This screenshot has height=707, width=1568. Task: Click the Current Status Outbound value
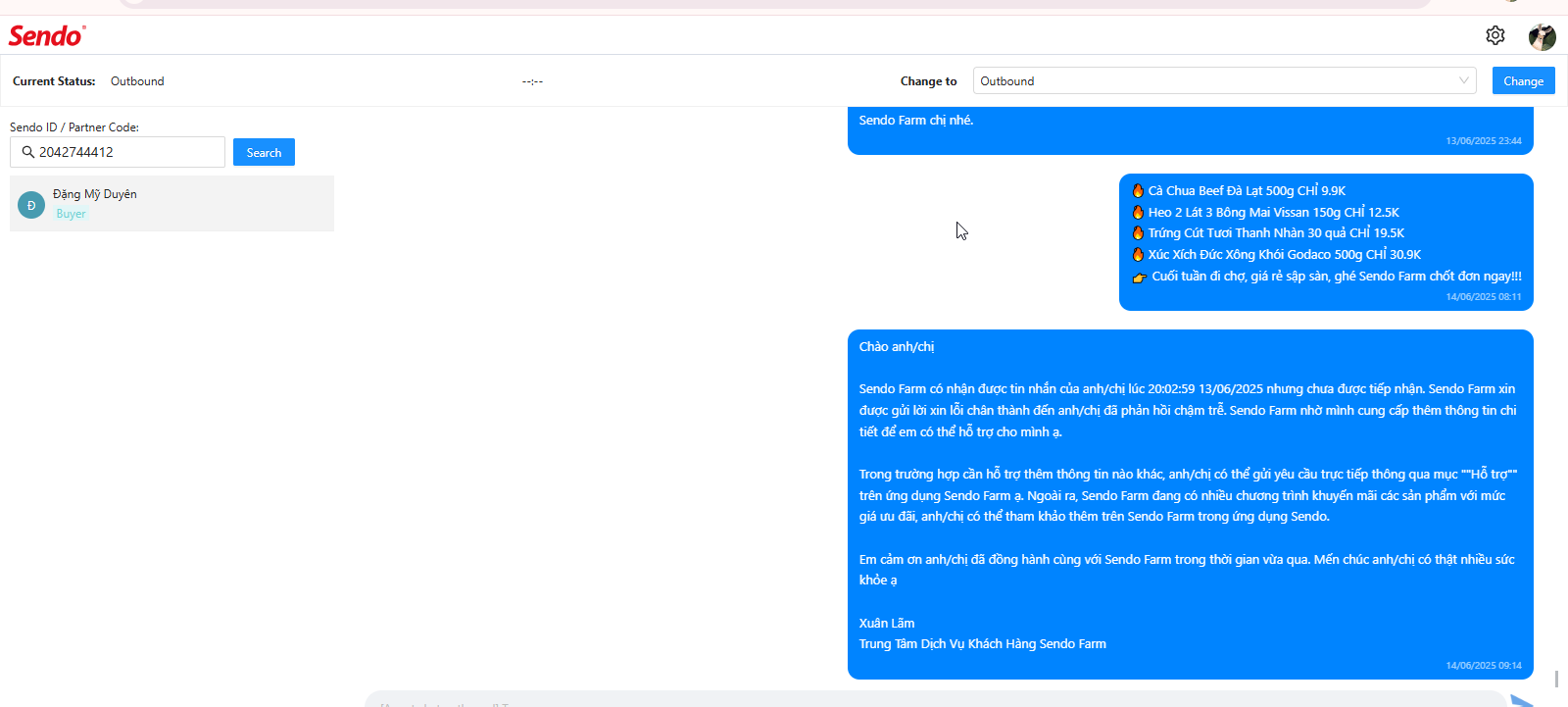pos(137,81)
